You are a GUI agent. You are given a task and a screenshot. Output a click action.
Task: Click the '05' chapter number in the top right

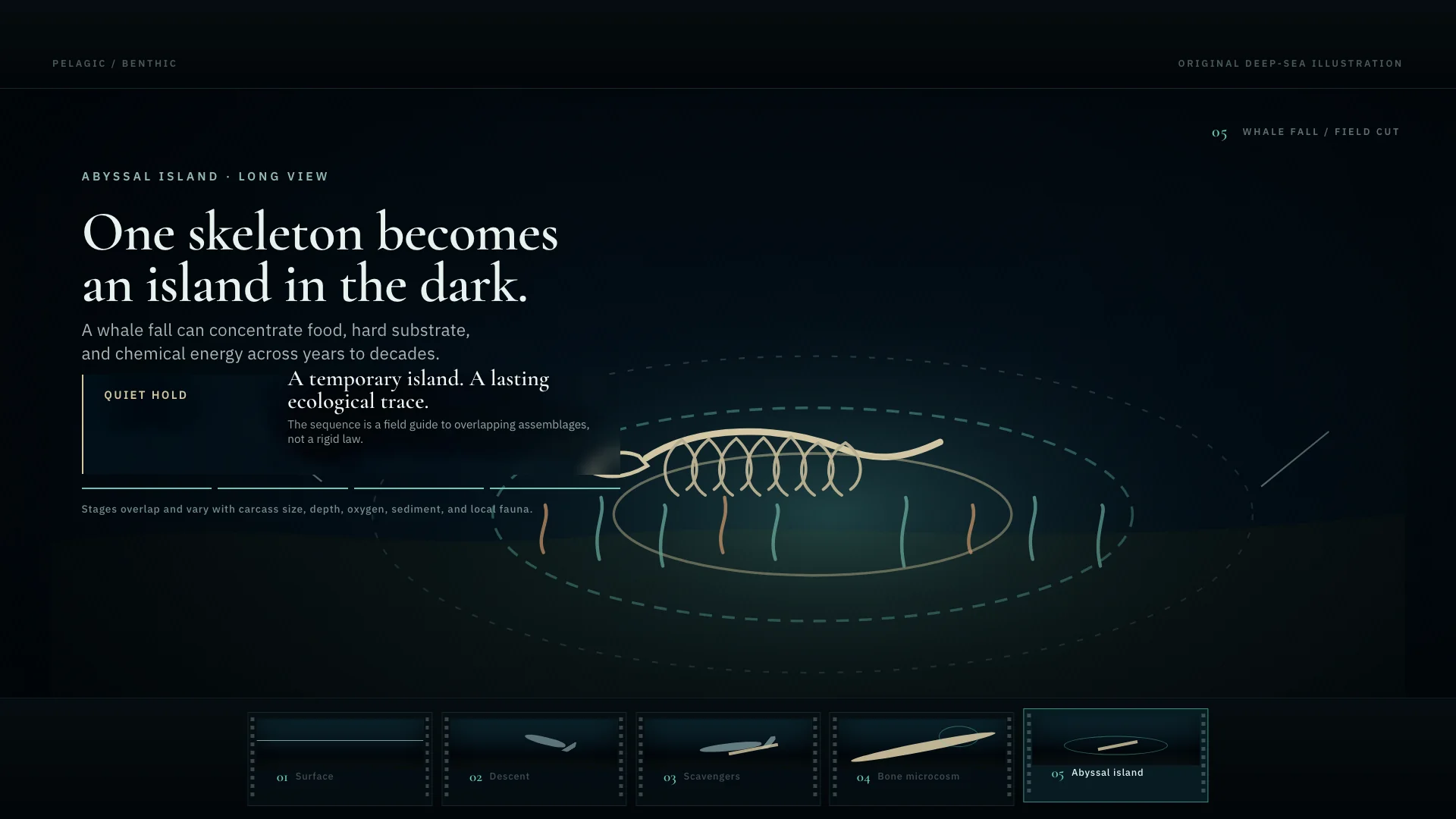[1219, 133]
